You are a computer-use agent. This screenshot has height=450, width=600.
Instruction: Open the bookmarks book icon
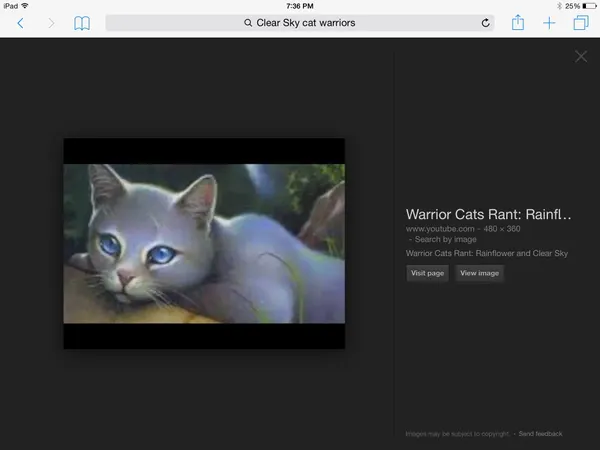tap(82, 23)
